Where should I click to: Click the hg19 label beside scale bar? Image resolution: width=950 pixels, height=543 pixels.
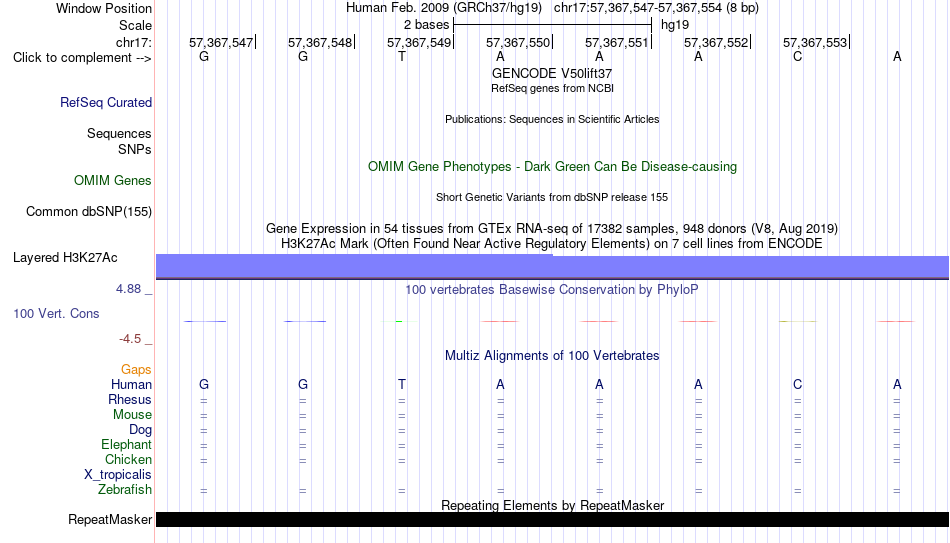click(675, 25)
